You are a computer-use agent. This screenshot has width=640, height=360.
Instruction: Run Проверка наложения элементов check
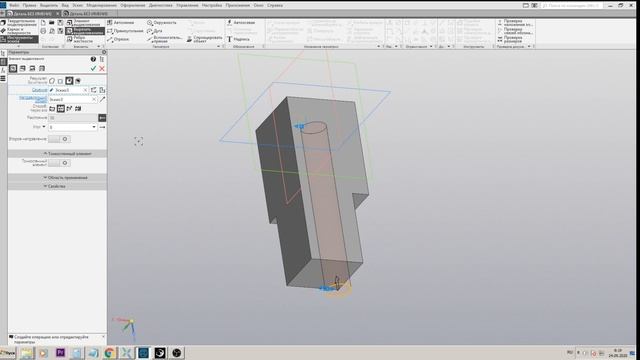pyautogui.click(x=515, y=22)
